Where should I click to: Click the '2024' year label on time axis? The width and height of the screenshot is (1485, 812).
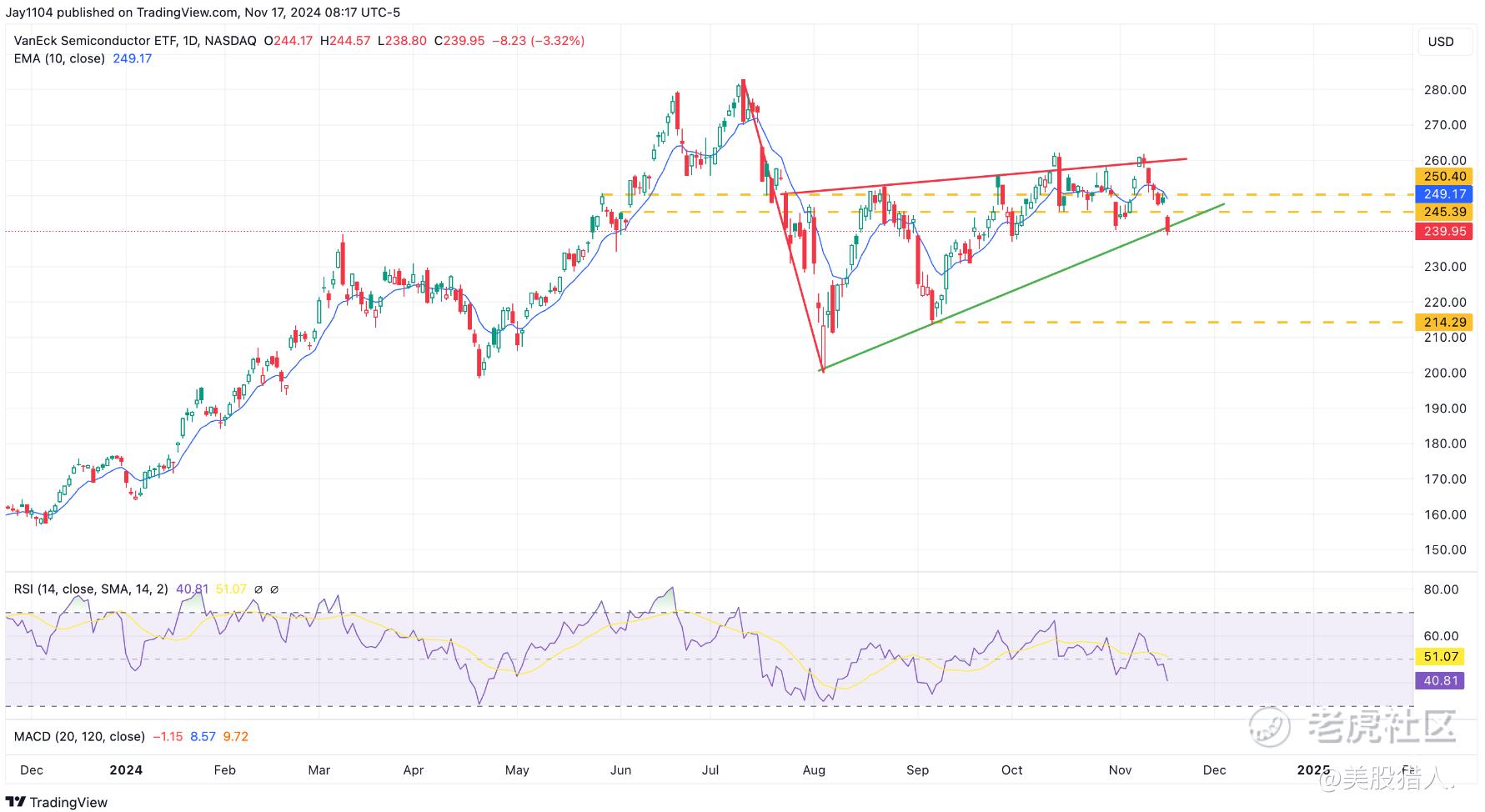126,769
